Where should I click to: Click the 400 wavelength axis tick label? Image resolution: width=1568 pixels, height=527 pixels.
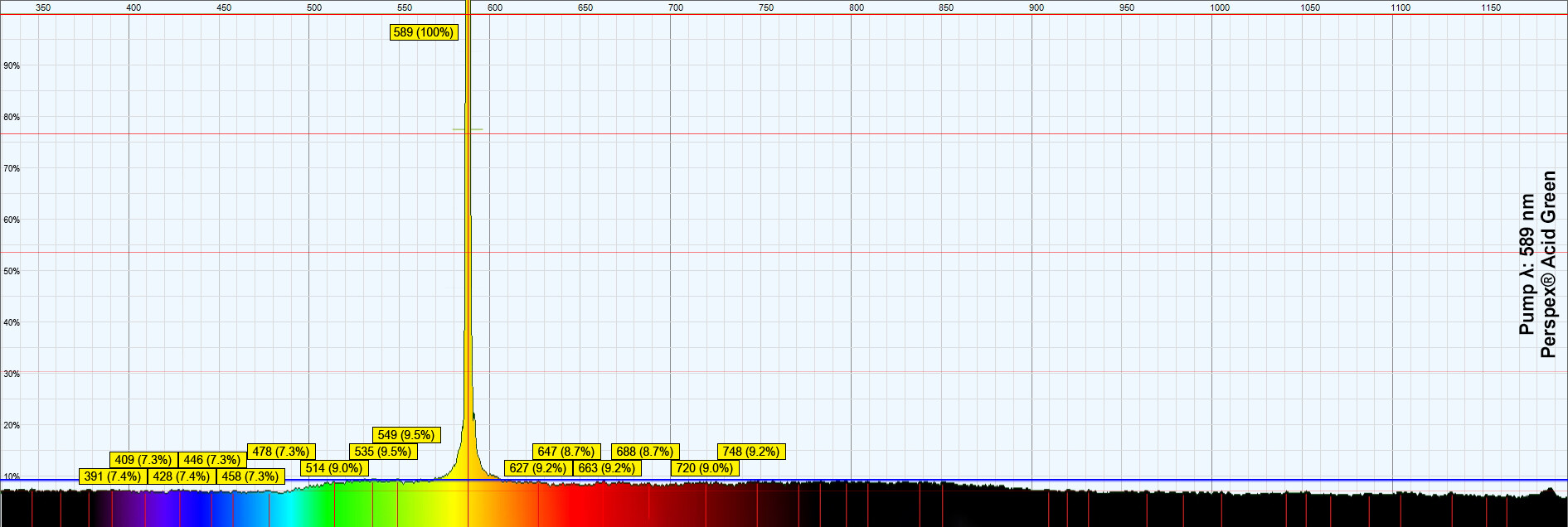[133, 7]
